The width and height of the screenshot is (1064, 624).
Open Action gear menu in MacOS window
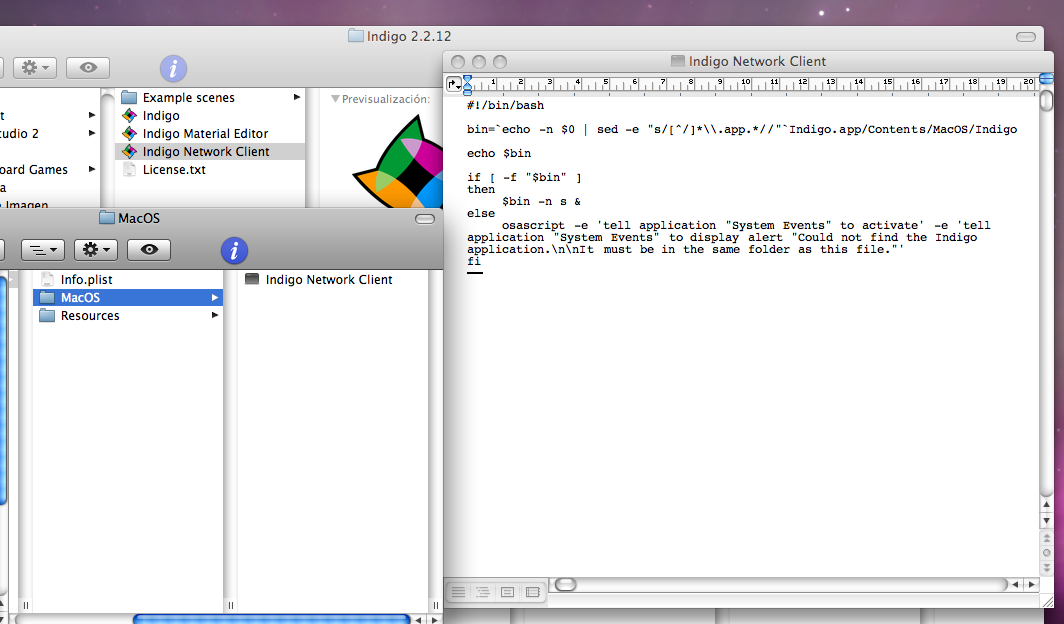(96, 250)
